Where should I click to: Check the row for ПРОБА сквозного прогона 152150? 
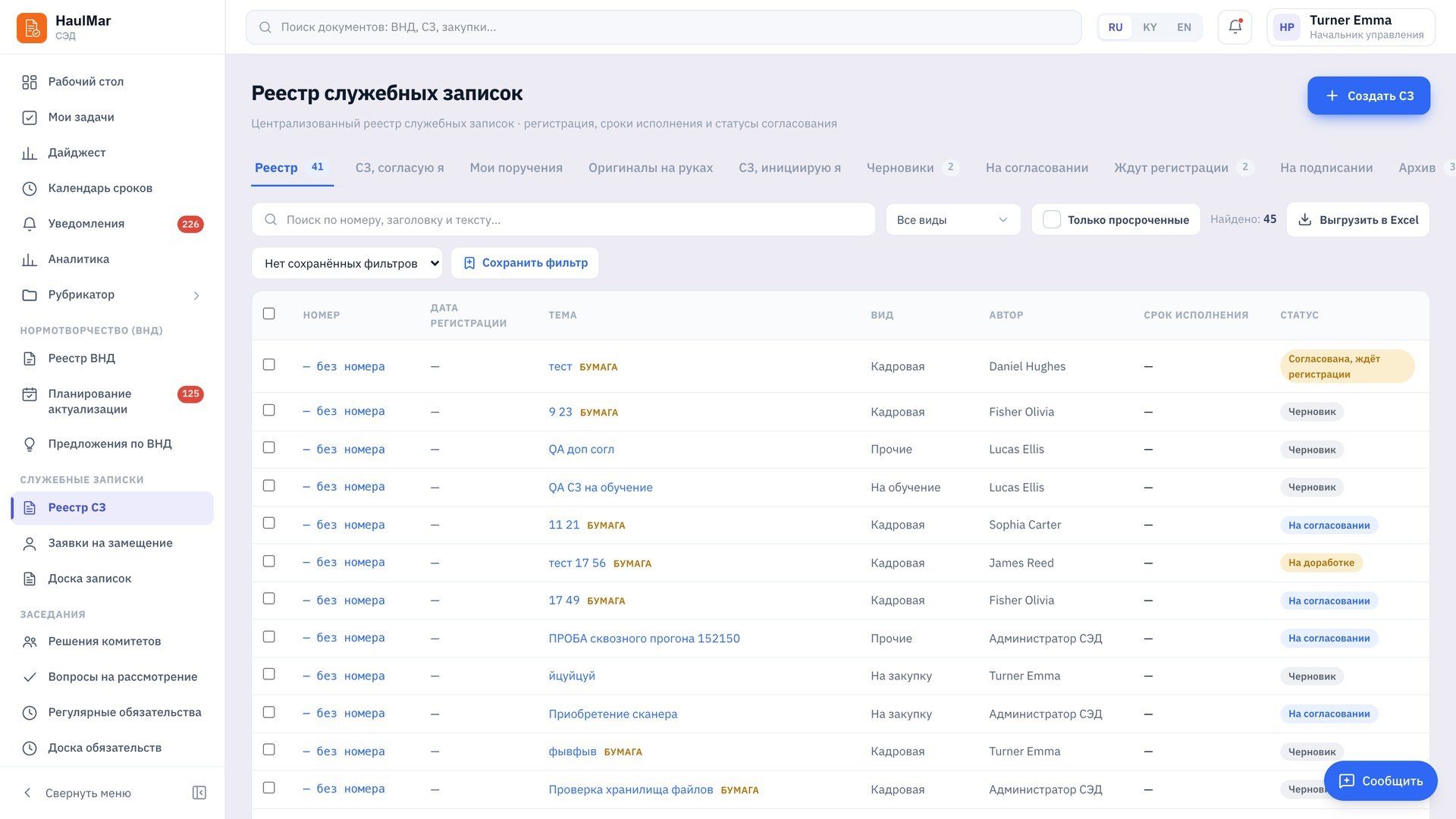269,637
